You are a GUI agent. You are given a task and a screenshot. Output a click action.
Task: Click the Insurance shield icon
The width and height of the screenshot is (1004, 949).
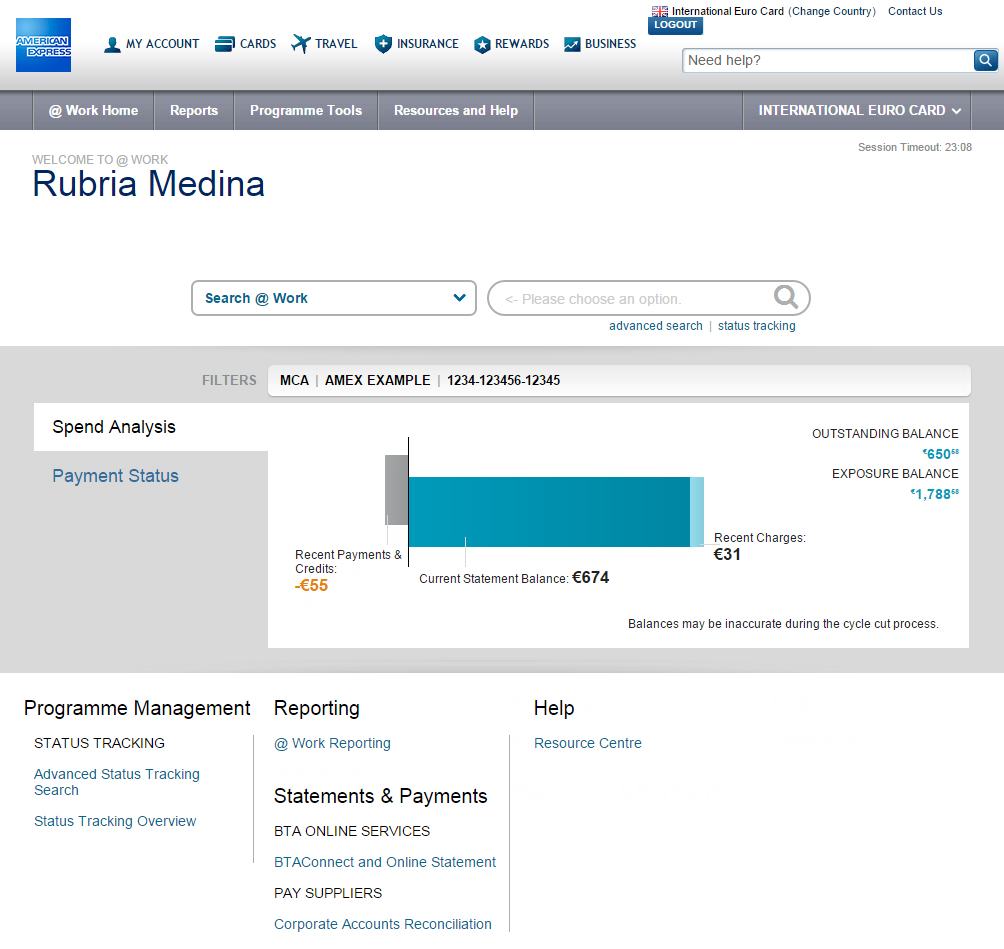click(383, 44)
